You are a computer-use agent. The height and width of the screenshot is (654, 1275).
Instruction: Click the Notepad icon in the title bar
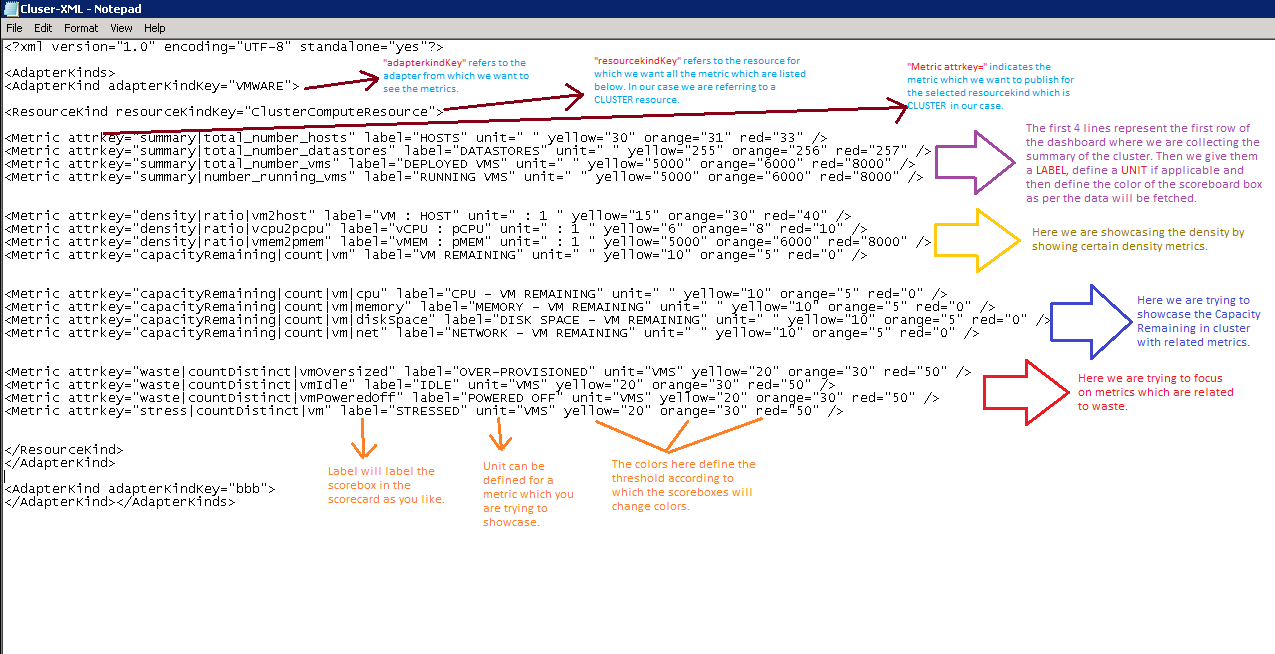coord(10,9)
